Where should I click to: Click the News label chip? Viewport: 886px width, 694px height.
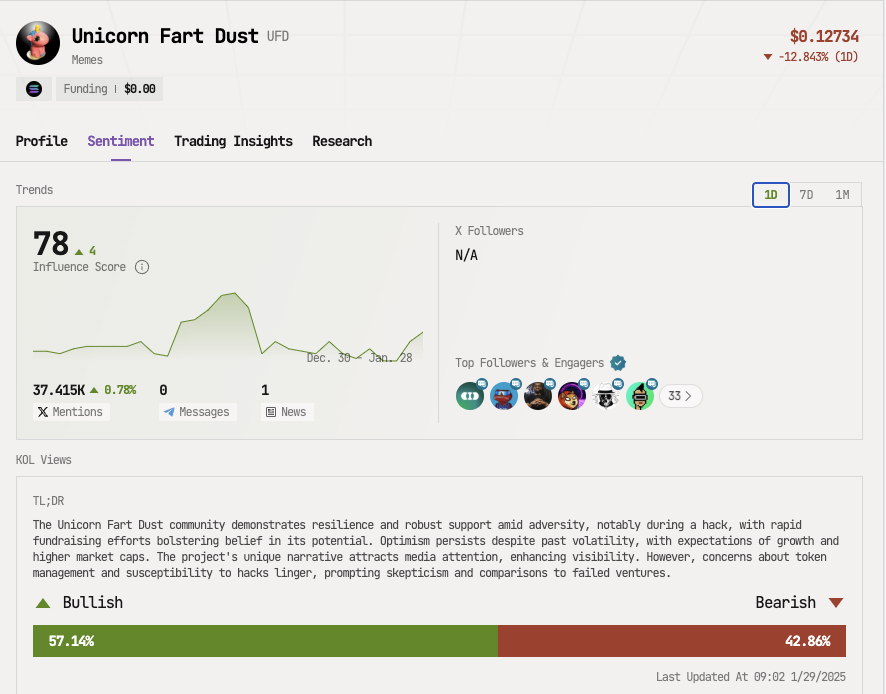pyautogui.click(x=288, y=412)
